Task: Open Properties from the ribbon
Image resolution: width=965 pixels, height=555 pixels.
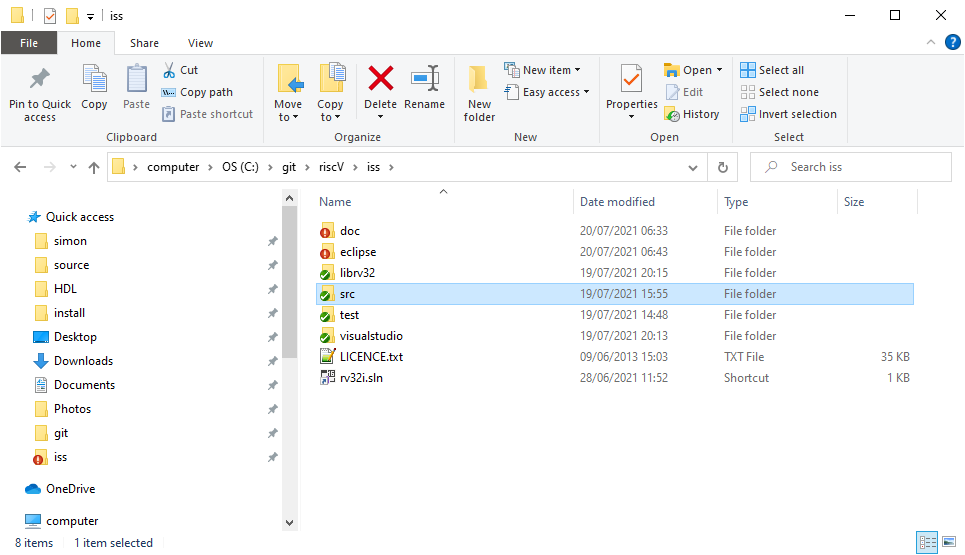Action: (x=631, y=80)
